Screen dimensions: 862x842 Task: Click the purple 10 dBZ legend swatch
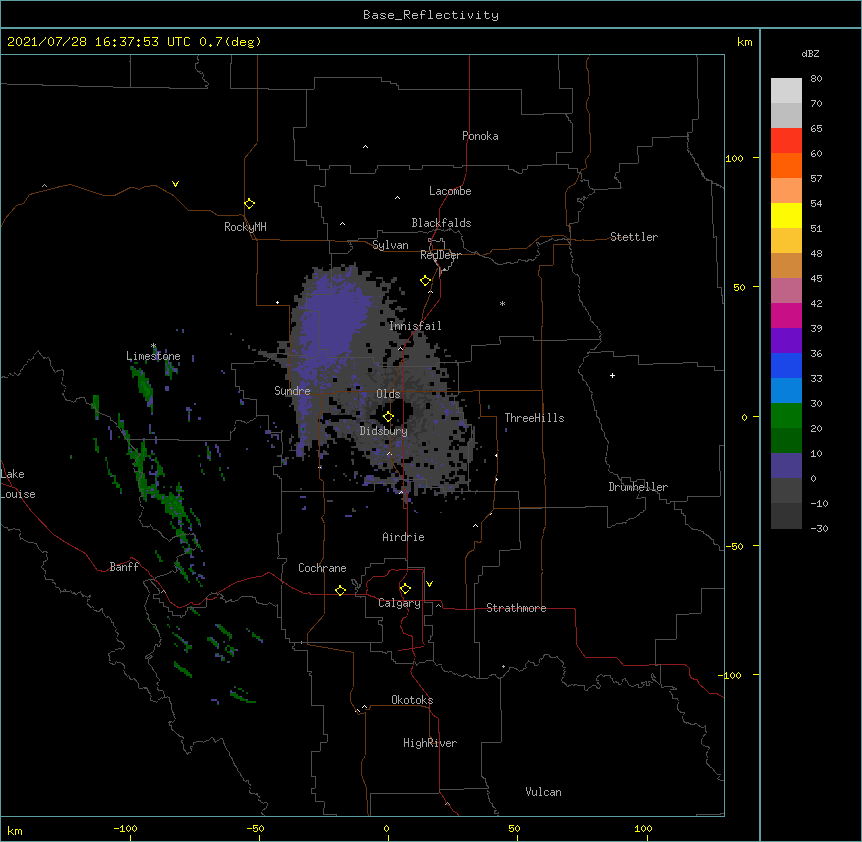(x=786, y=466)
